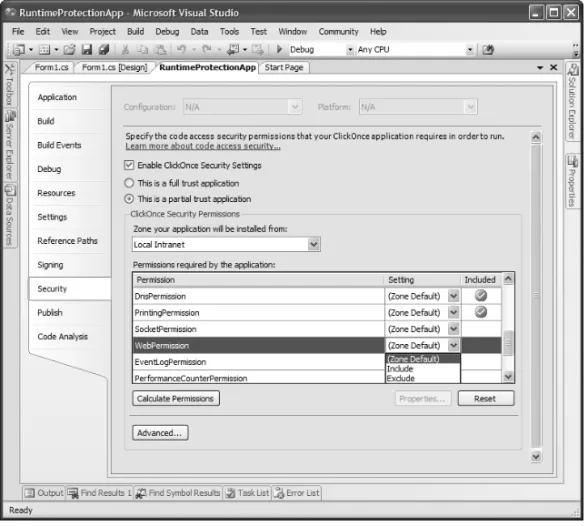
Task: Select This is a full trust application
Action: (129, 183)
